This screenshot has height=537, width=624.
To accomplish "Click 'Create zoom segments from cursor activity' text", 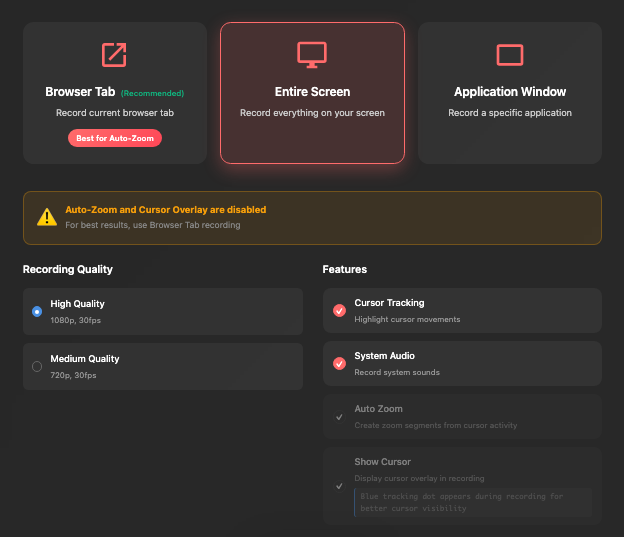I will coord(436,425).
